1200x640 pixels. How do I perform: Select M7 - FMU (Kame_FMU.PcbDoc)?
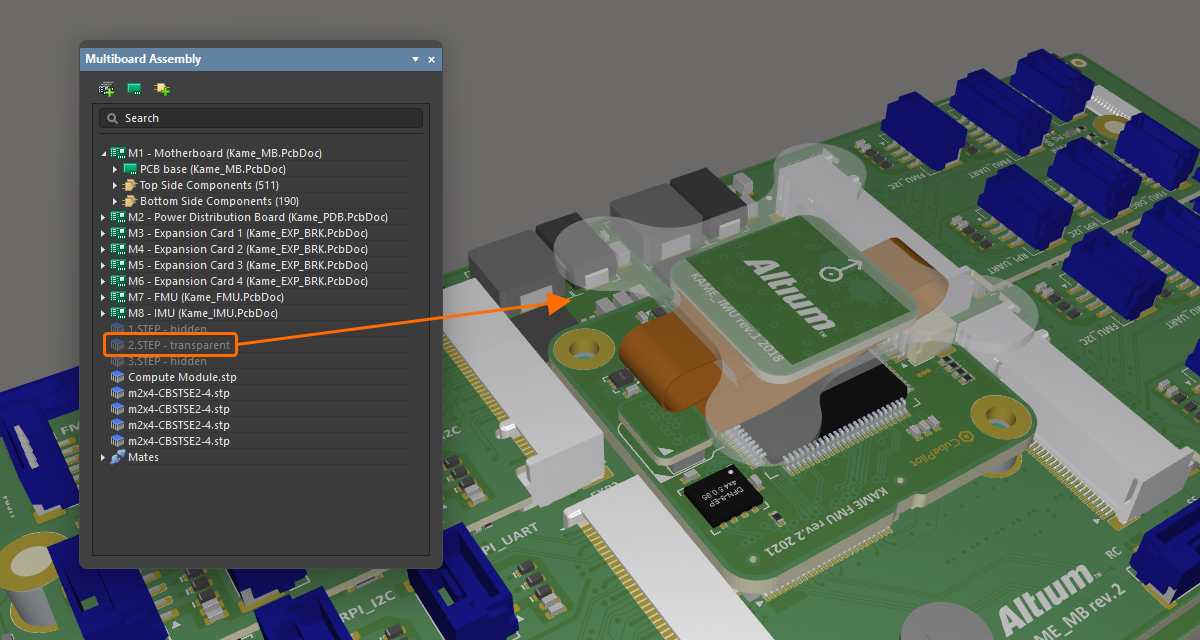point(205,297)
